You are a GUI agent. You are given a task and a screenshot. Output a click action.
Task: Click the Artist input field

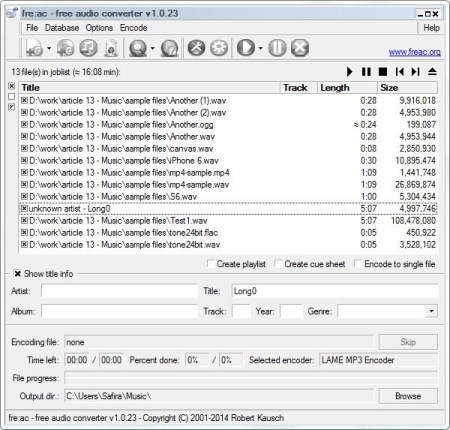click(119, 291)
